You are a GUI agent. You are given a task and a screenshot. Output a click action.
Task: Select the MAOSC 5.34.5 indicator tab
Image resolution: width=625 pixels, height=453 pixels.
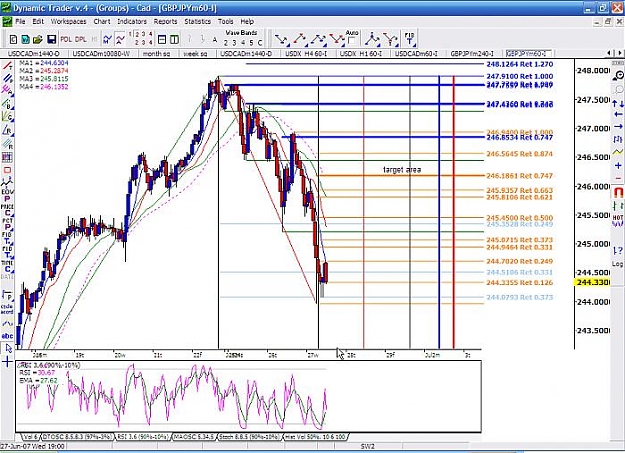194,437
